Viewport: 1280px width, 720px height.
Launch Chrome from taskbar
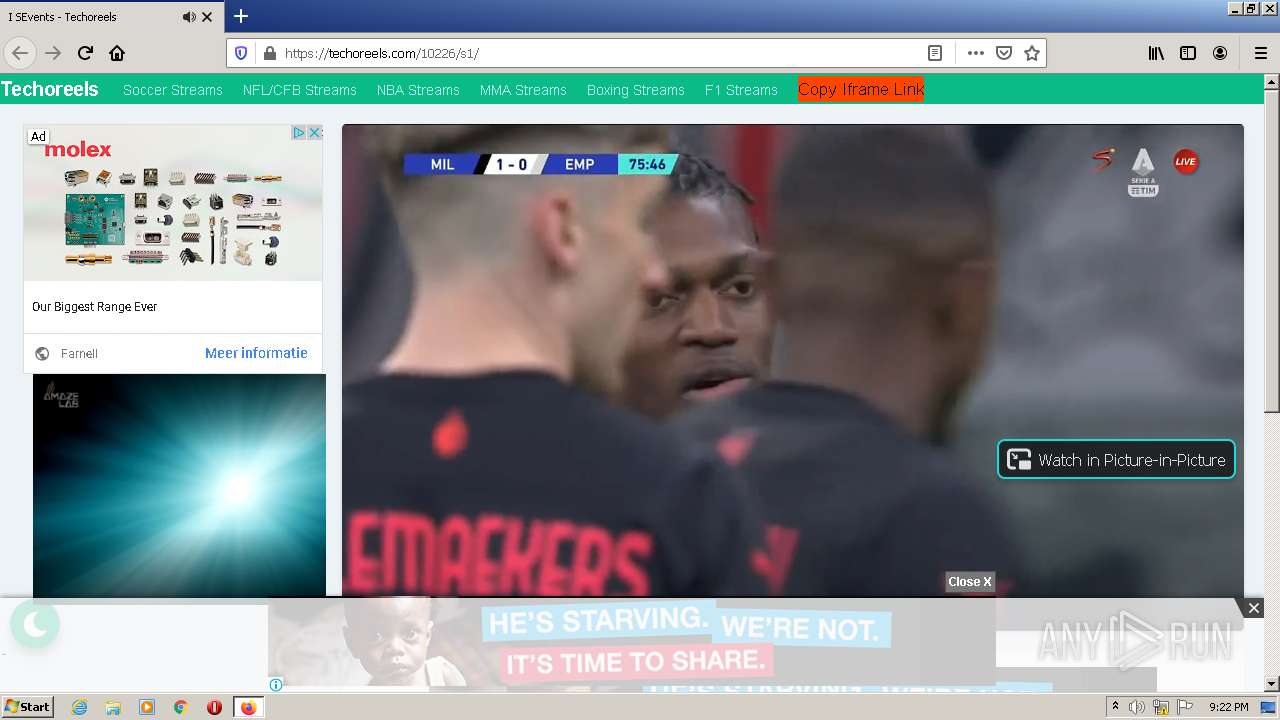pos(181,707)
